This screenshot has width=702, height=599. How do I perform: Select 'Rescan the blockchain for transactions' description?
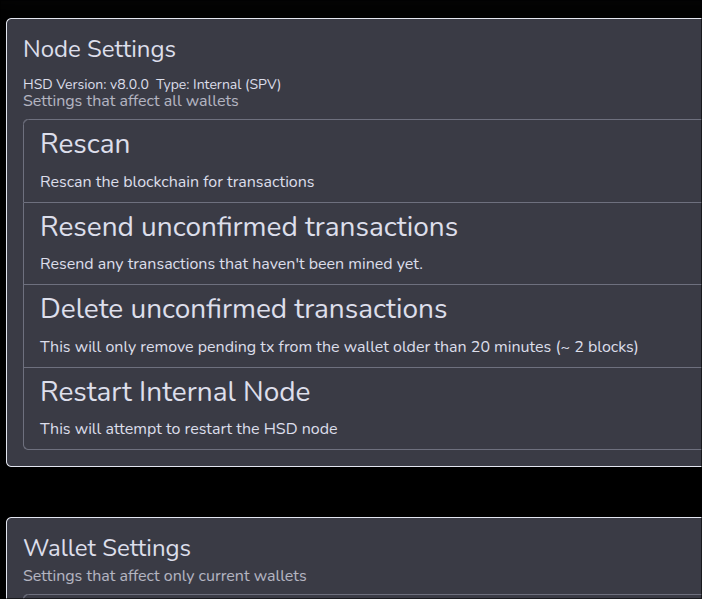177,182
